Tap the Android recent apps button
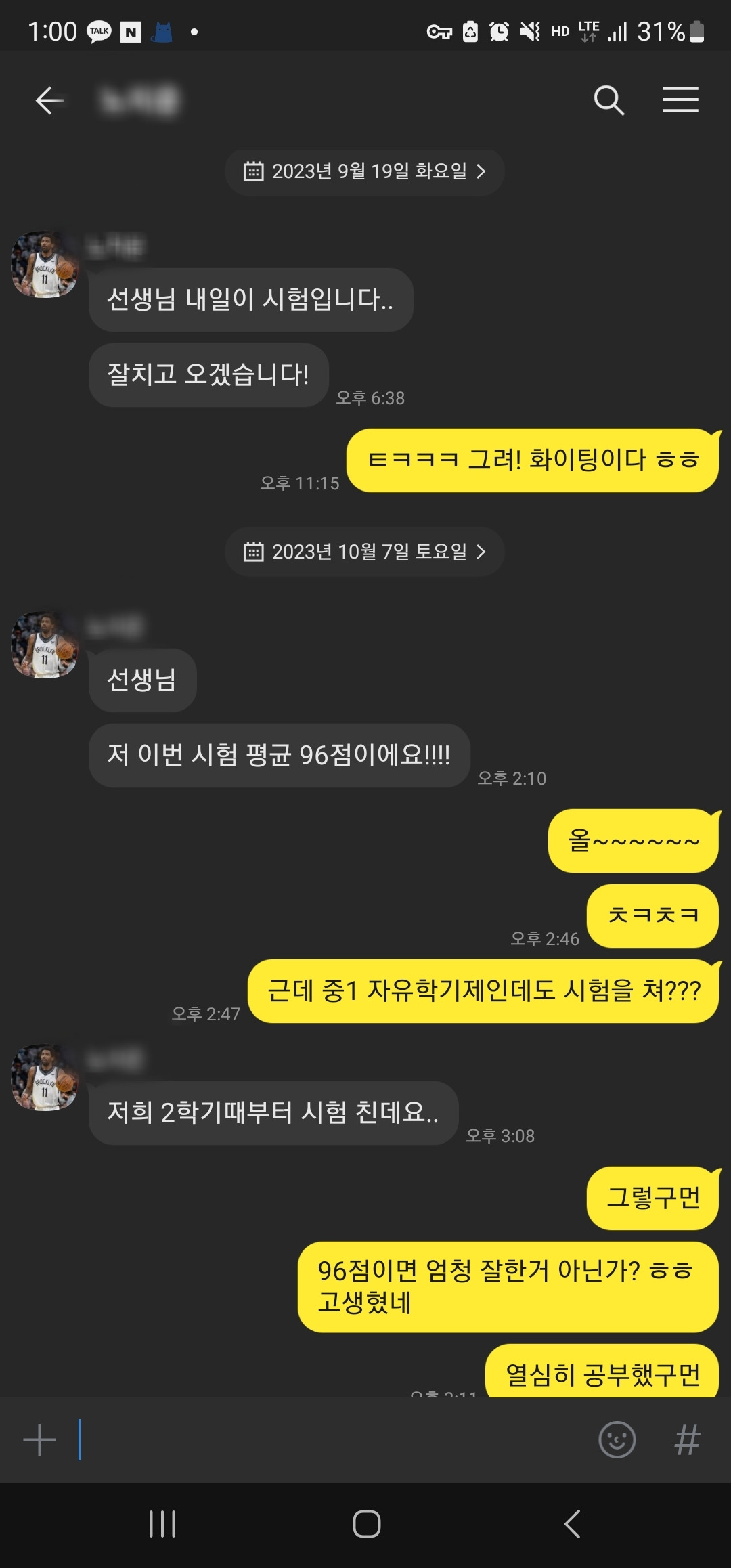 (x=162, y=1524)
